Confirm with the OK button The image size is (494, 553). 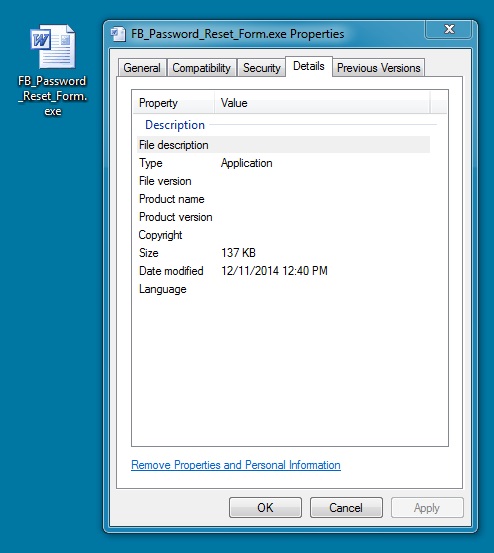265,508
